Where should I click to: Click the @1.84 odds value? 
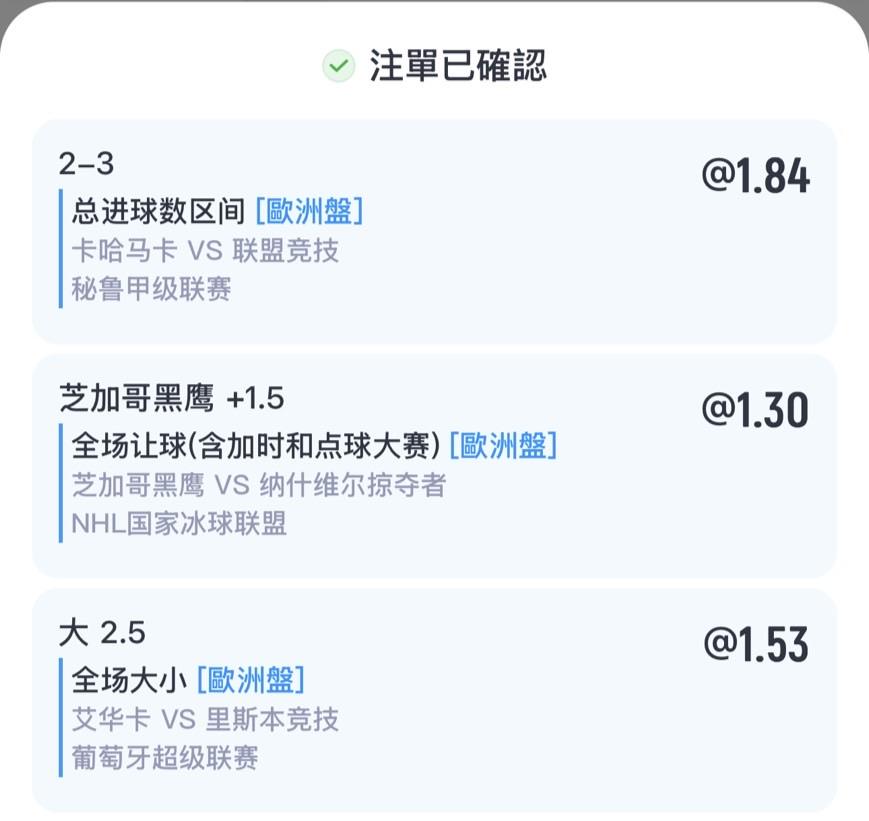(x=755, y=176)
